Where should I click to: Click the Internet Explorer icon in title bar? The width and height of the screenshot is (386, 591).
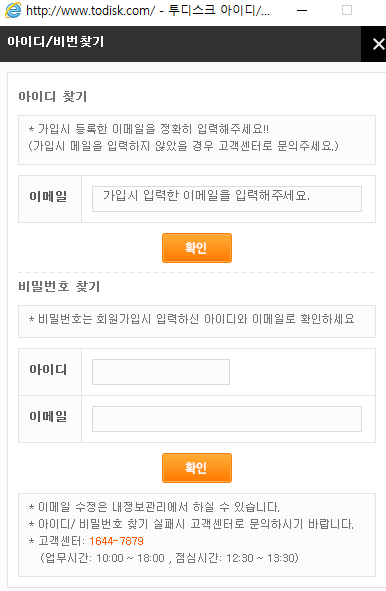tap(13, 10)
